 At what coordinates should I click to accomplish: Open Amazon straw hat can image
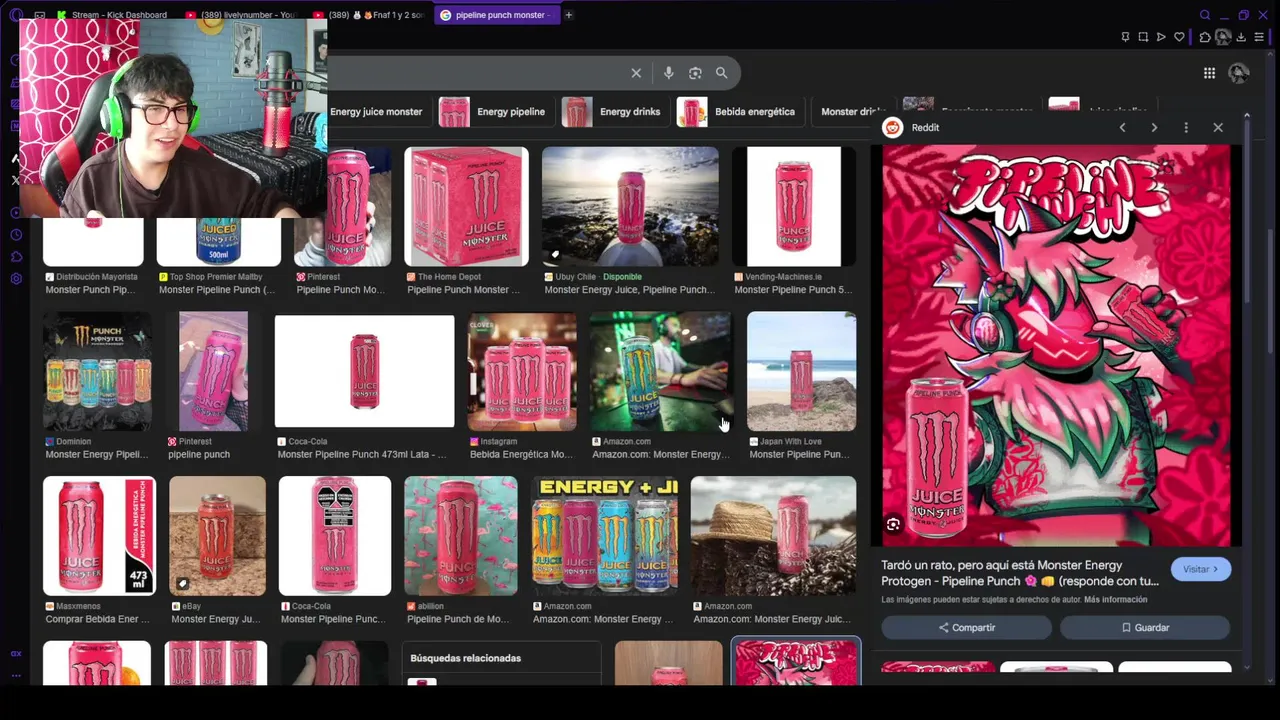click(x=773, y=536)
